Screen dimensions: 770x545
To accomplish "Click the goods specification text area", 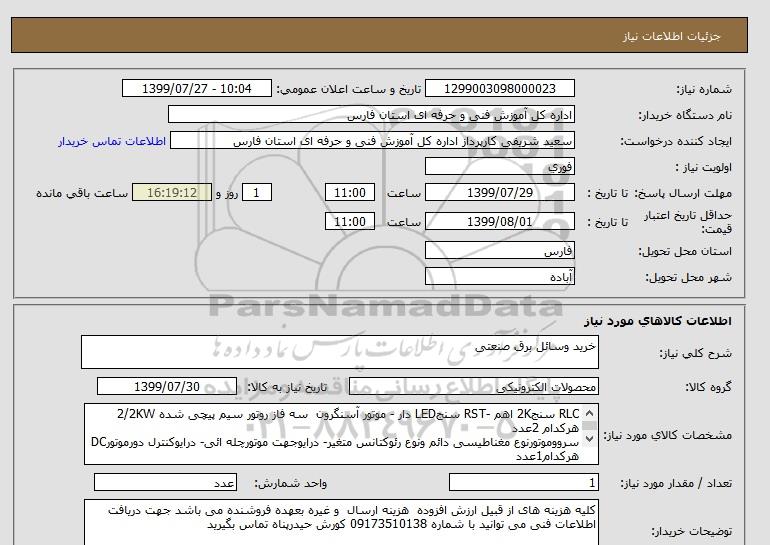I will (341, 434).
